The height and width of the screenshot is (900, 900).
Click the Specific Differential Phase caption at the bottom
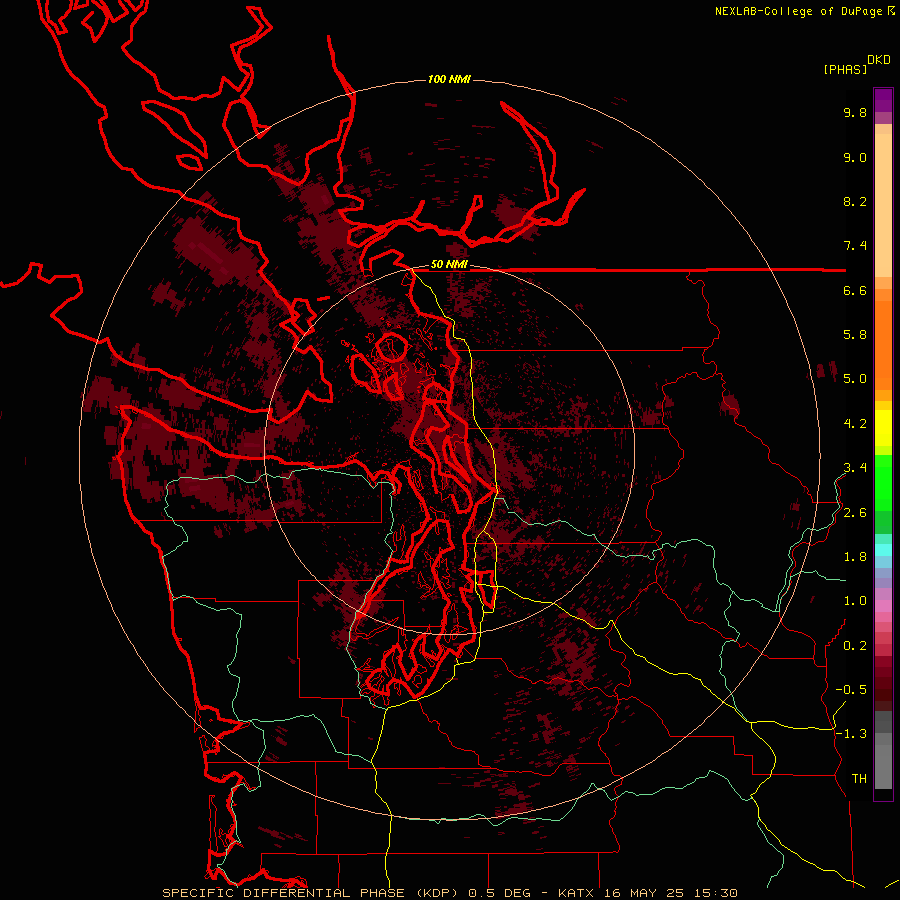tap(450, 893)
